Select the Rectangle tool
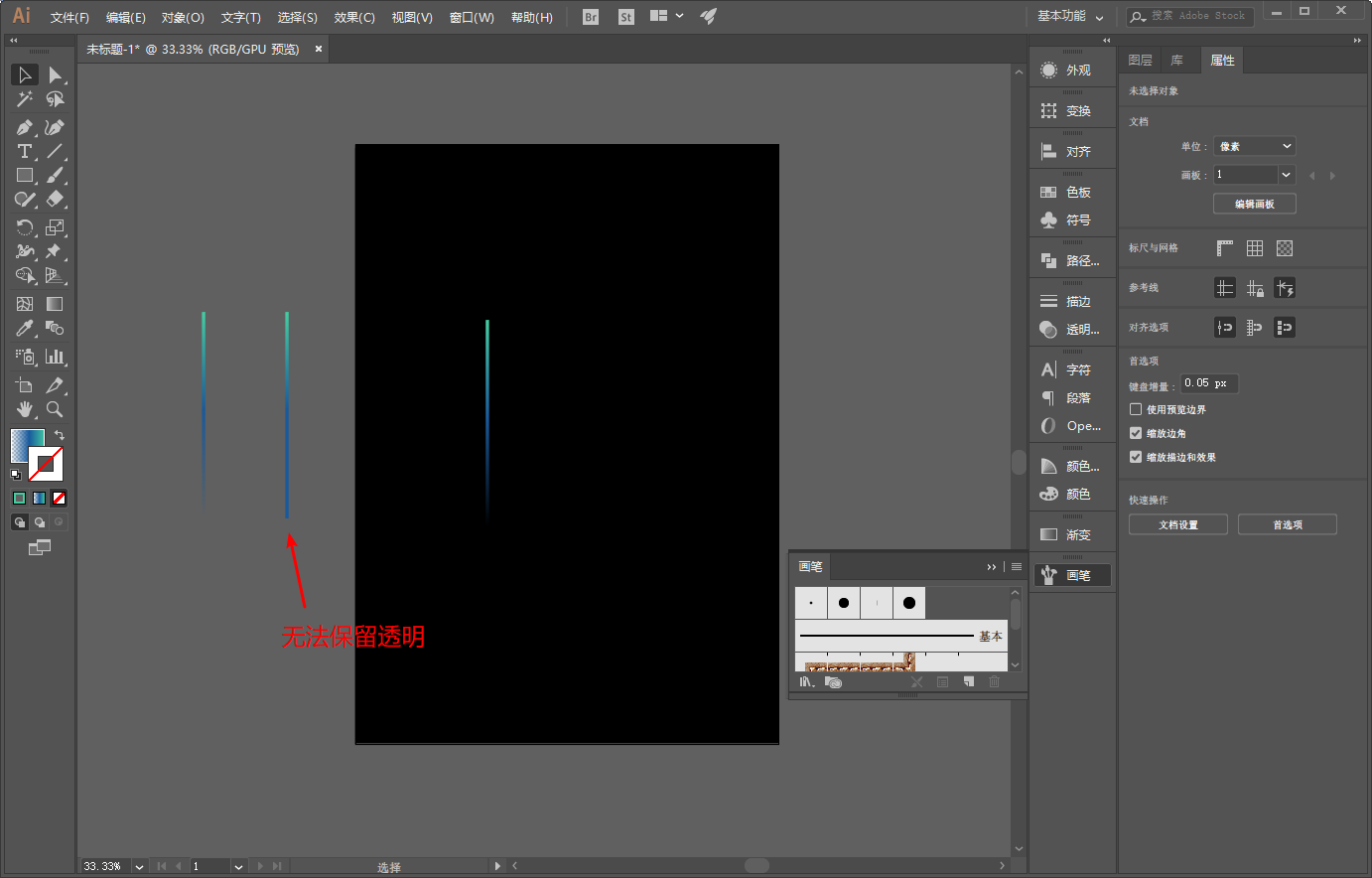The height and width of the screenshot is (878, 1372). tap(25, 175)
